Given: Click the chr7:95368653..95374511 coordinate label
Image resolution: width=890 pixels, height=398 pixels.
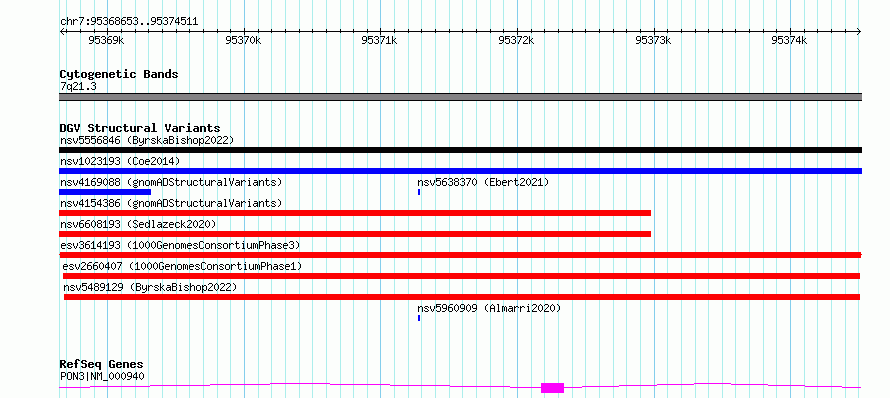Looking at the screenshot, I should [x=129, y=22].
